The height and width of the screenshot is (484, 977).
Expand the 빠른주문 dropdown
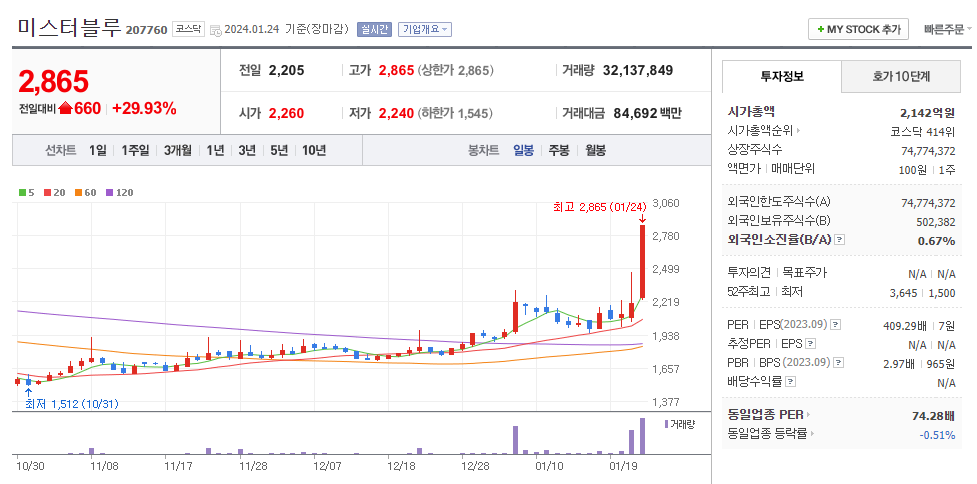click(x=948, y=29)
